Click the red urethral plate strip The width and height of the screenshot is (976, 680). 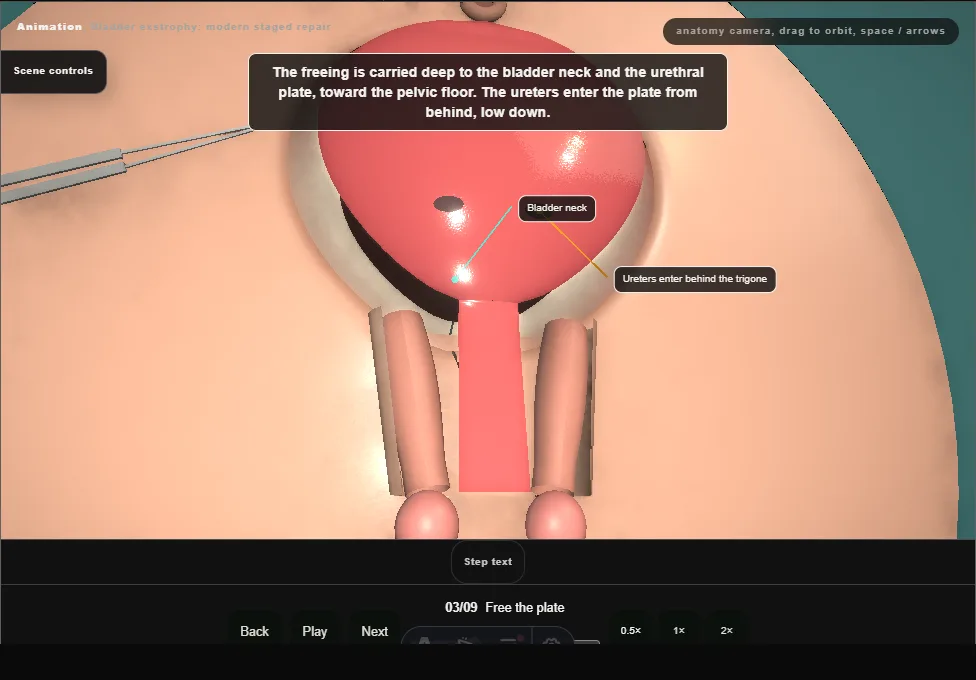coord(494,396)
